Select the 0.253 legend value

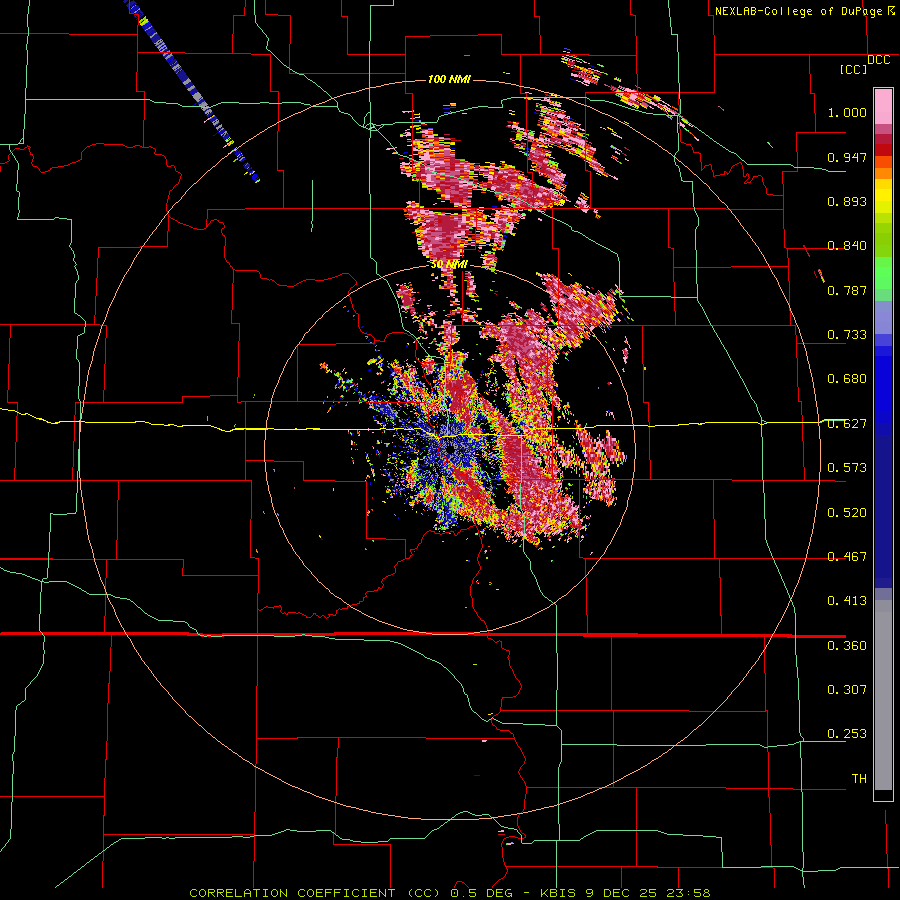(847, 734)
